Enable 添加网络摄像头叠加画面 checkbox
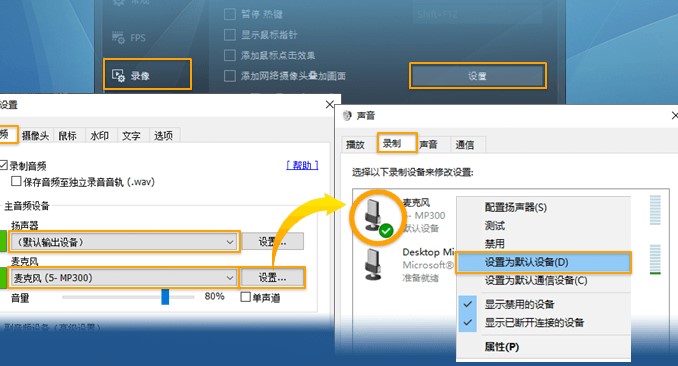678x366 pixels. point(230,76)
